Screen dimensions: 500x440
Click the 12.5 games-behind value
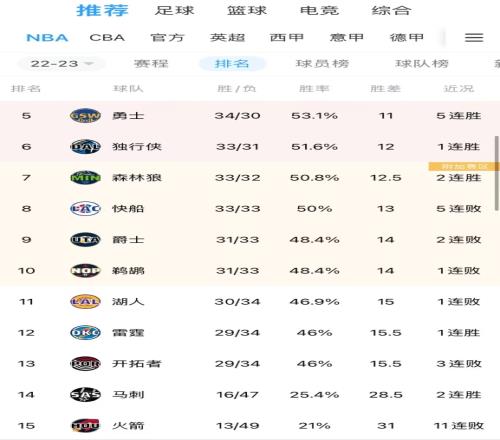click(x=386, y=178)
